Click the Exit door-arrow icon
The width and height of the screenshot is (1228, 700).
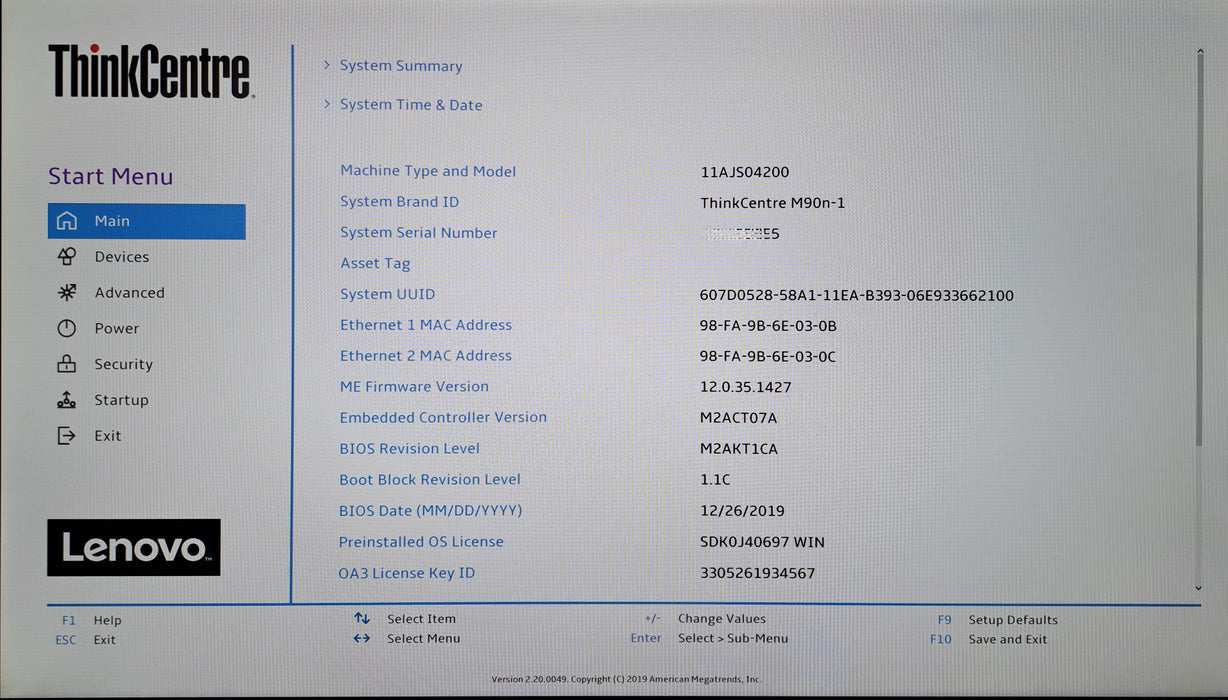point(66,436)
